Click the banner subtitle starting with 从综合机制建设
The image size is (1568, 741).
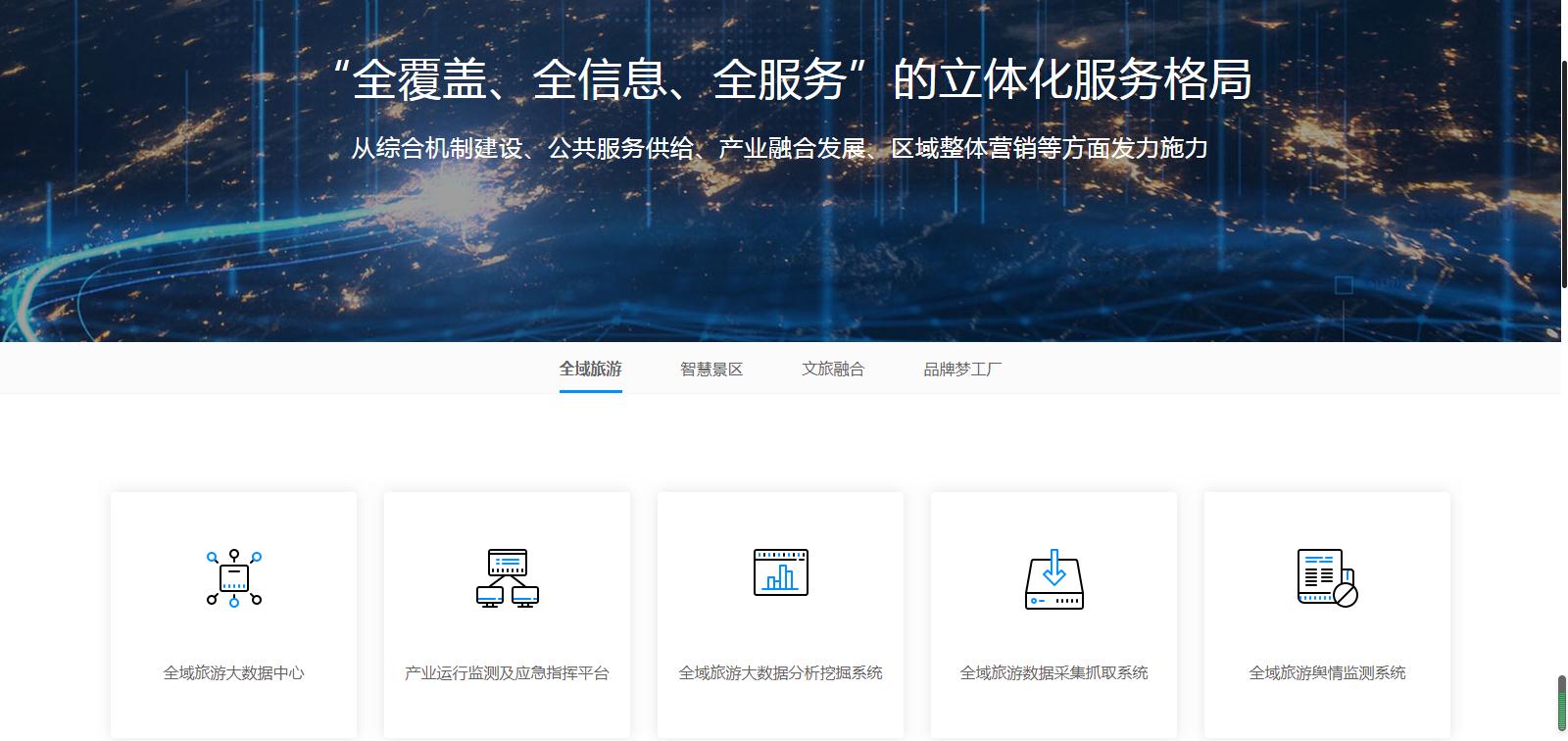click(x=779, y=149)
